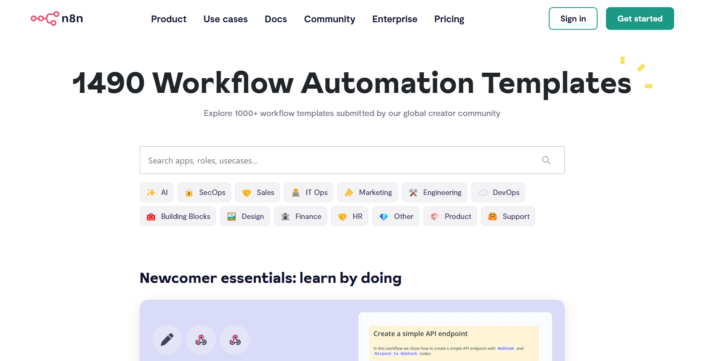Filter by DevOps category

[x=498, y=192]
